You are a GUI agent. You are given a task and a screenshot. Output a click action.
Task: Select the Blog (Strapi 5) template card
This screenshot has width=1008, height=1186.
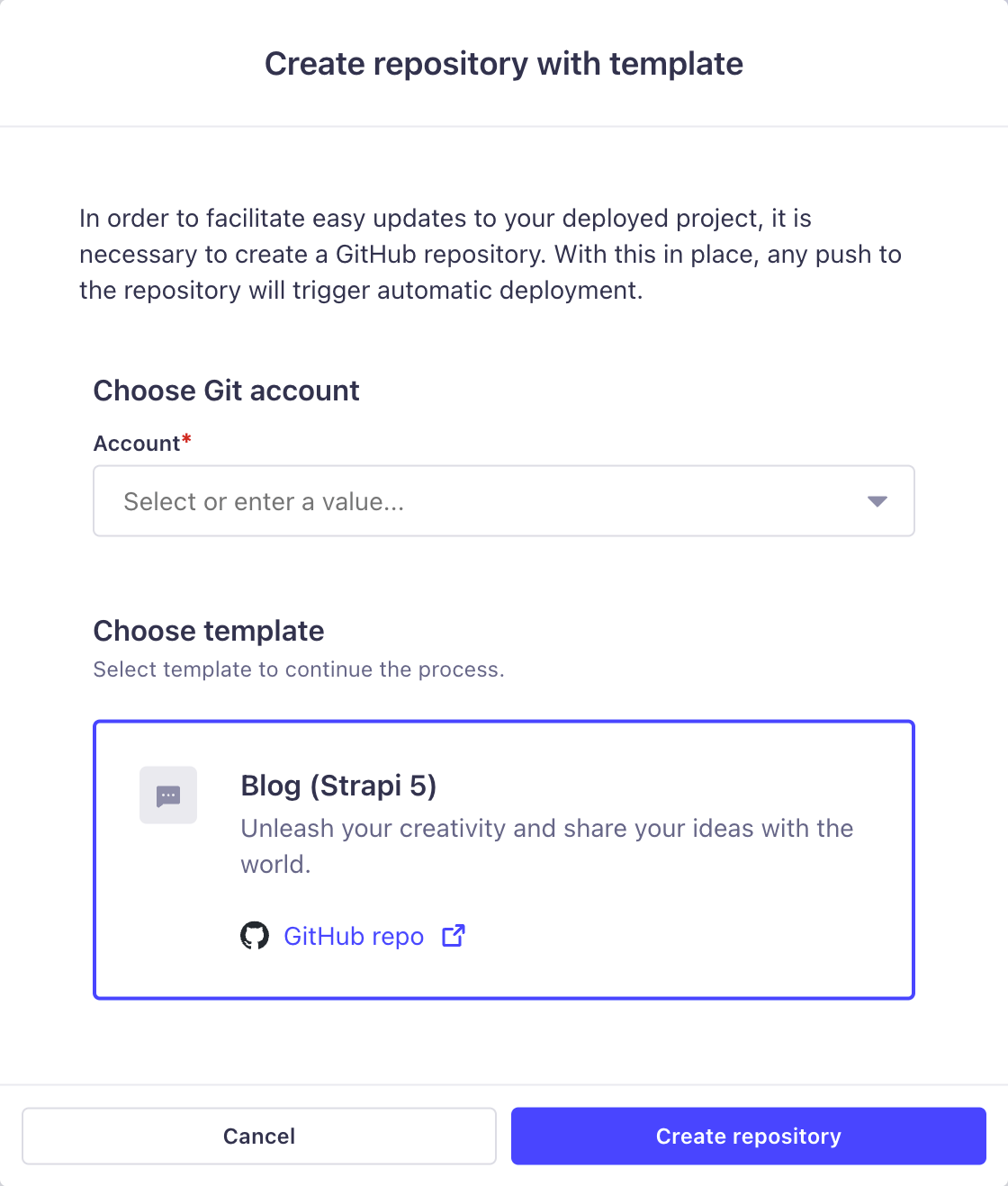[503, 858]
